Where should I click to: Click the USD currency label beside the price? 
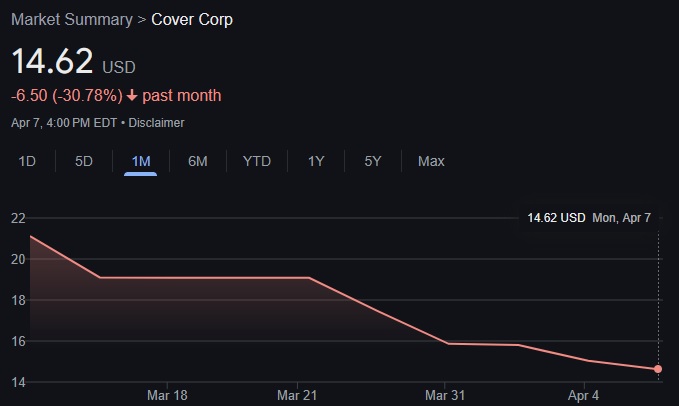coord(119,68)
